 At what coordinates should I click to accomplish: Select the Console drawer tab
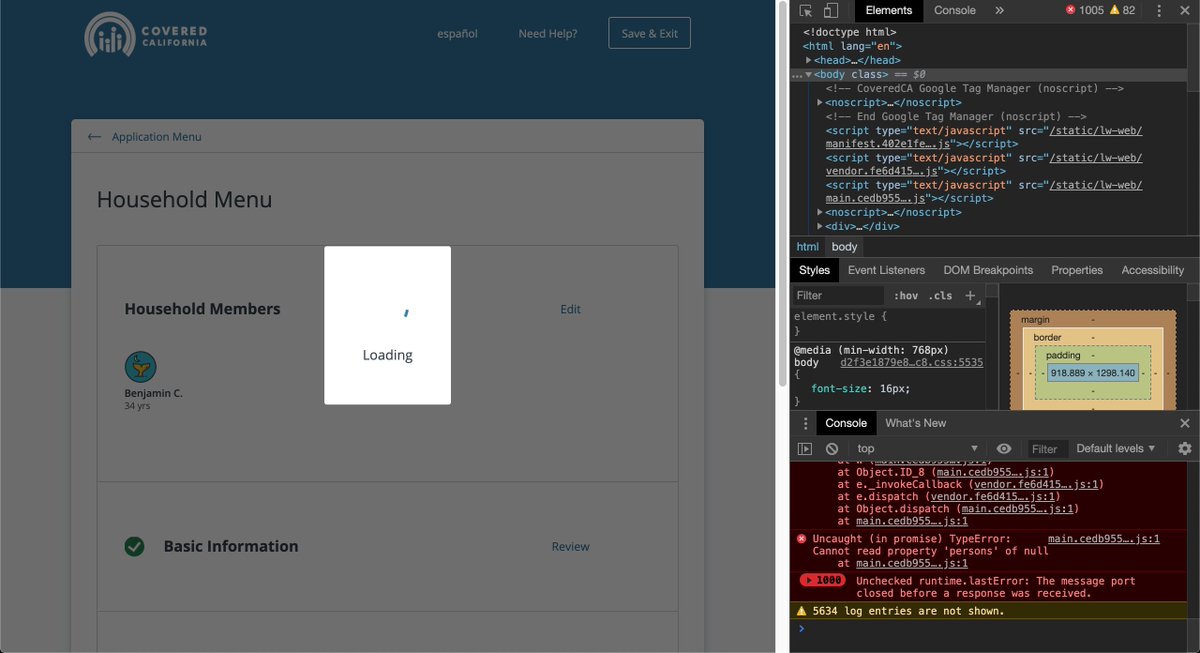click(846, 423)
